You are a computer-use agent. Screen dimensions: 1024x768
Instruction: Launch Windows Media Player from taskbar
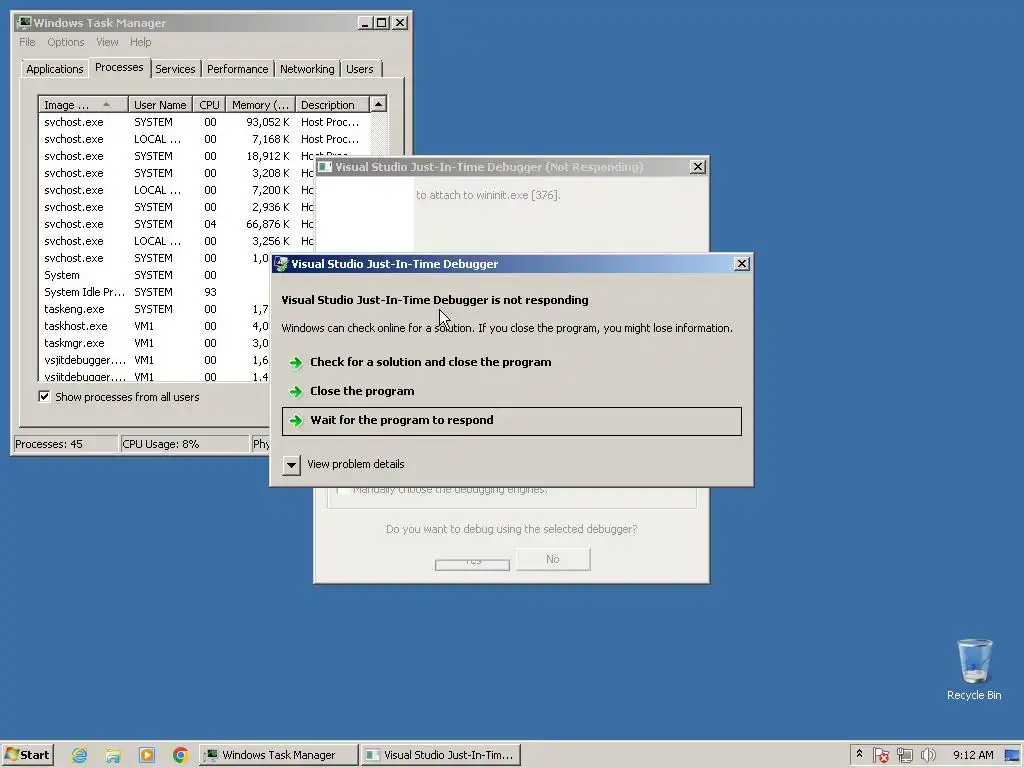(147, 755)
